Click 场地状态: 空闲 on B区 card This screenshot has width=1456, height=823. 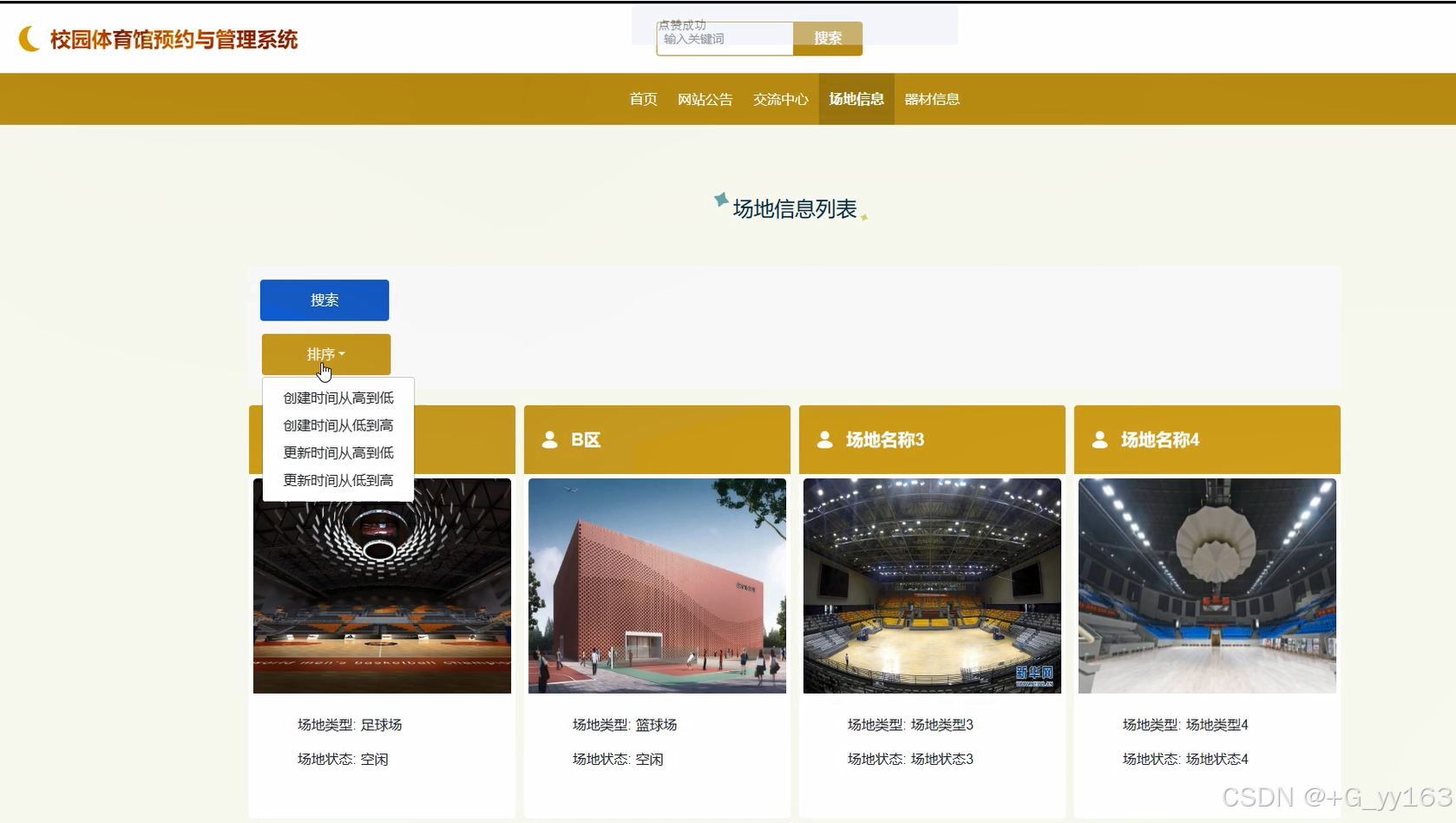click(x=618, y=760)
